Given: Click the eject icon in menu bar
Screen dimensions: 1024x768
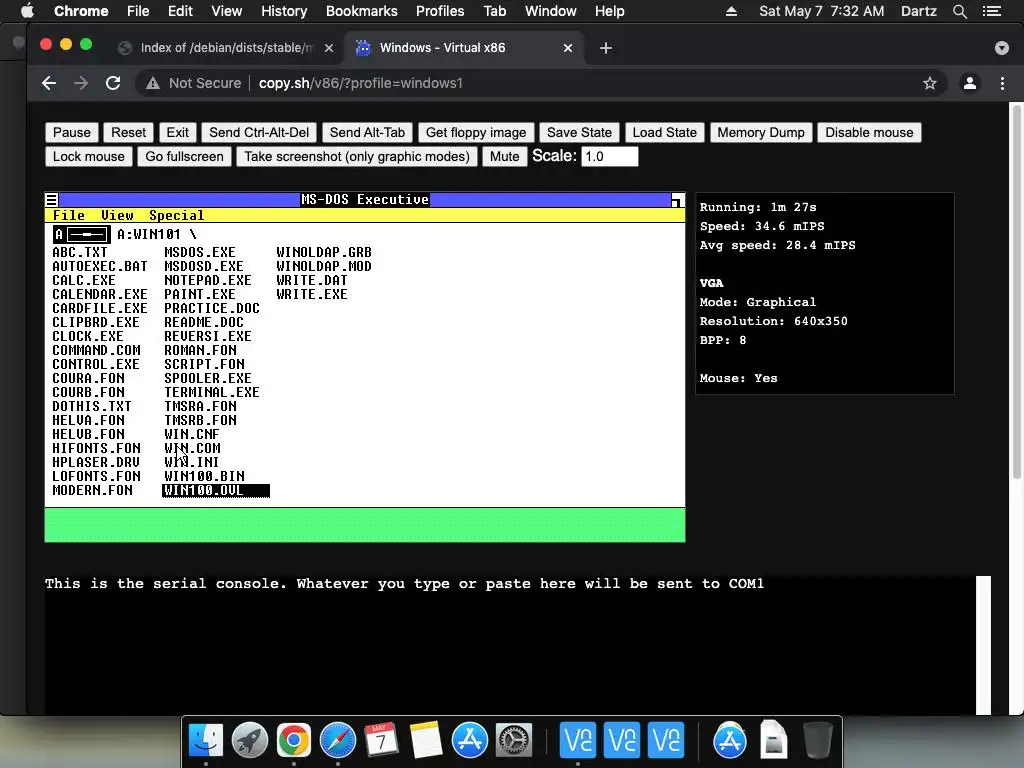Looking at the screenshot, I should pyautogui.click(x=731, y=11).
